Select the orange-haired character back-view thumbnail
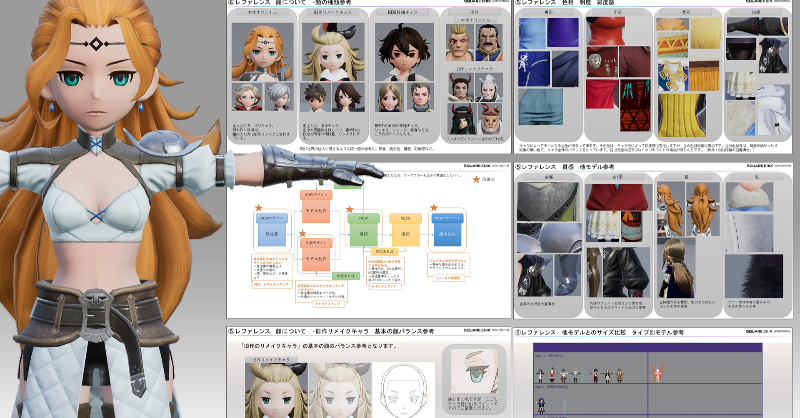Image resolution: width=800 pixels, height=418 pixels. click(x=702, y=209)
